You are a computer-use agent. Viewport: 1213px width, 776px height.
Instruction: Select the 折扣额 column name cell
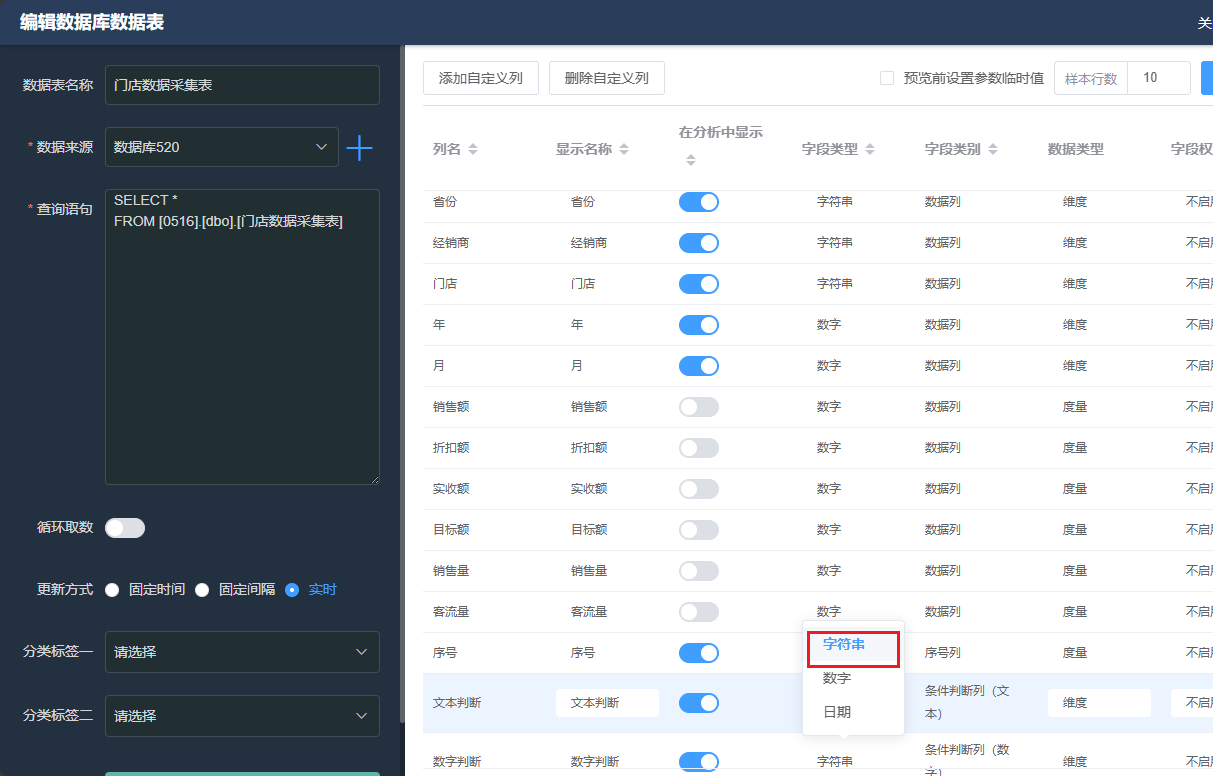451,448
